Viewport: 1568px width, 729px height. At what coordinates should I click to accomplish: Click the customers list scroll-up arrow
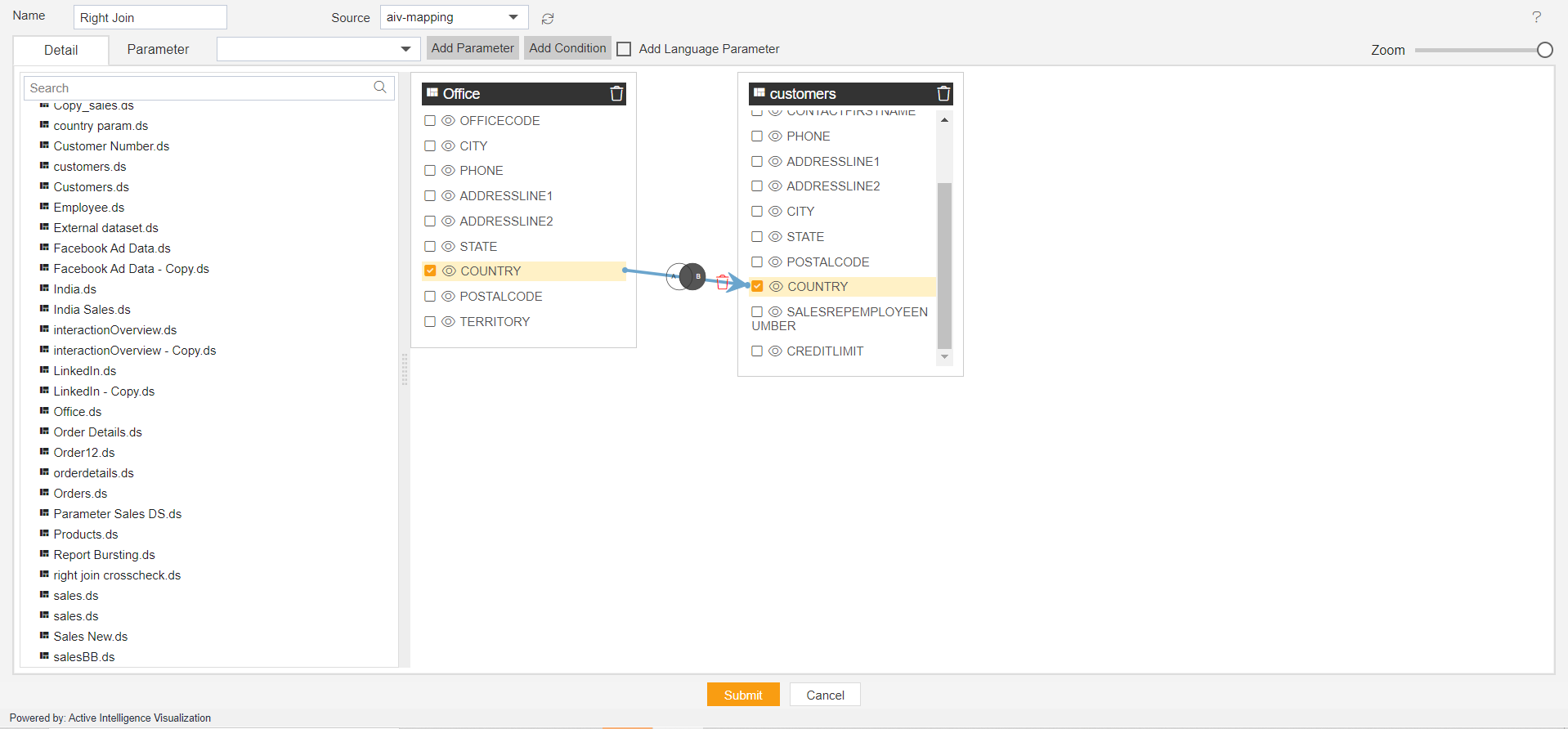coord(944,120)
